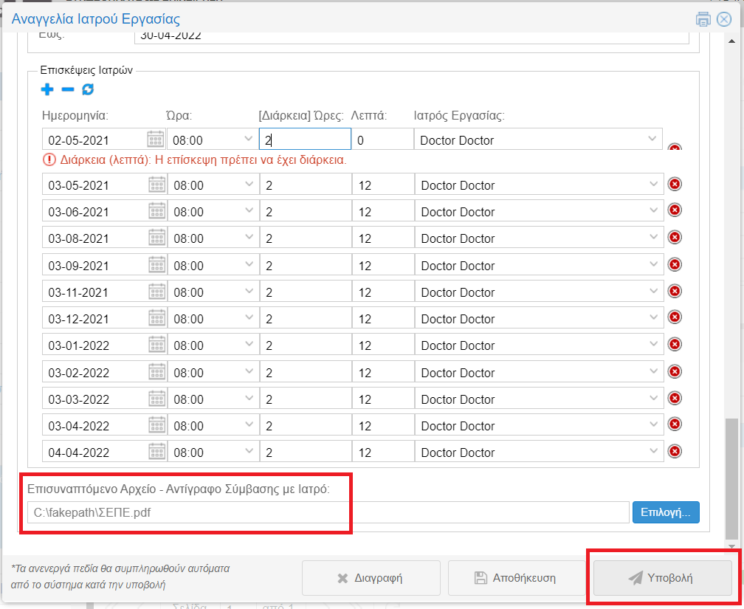Screen dimensions: 744x609
Task: Open calendar for date 03-03-2022
Action: pos(157,399)
